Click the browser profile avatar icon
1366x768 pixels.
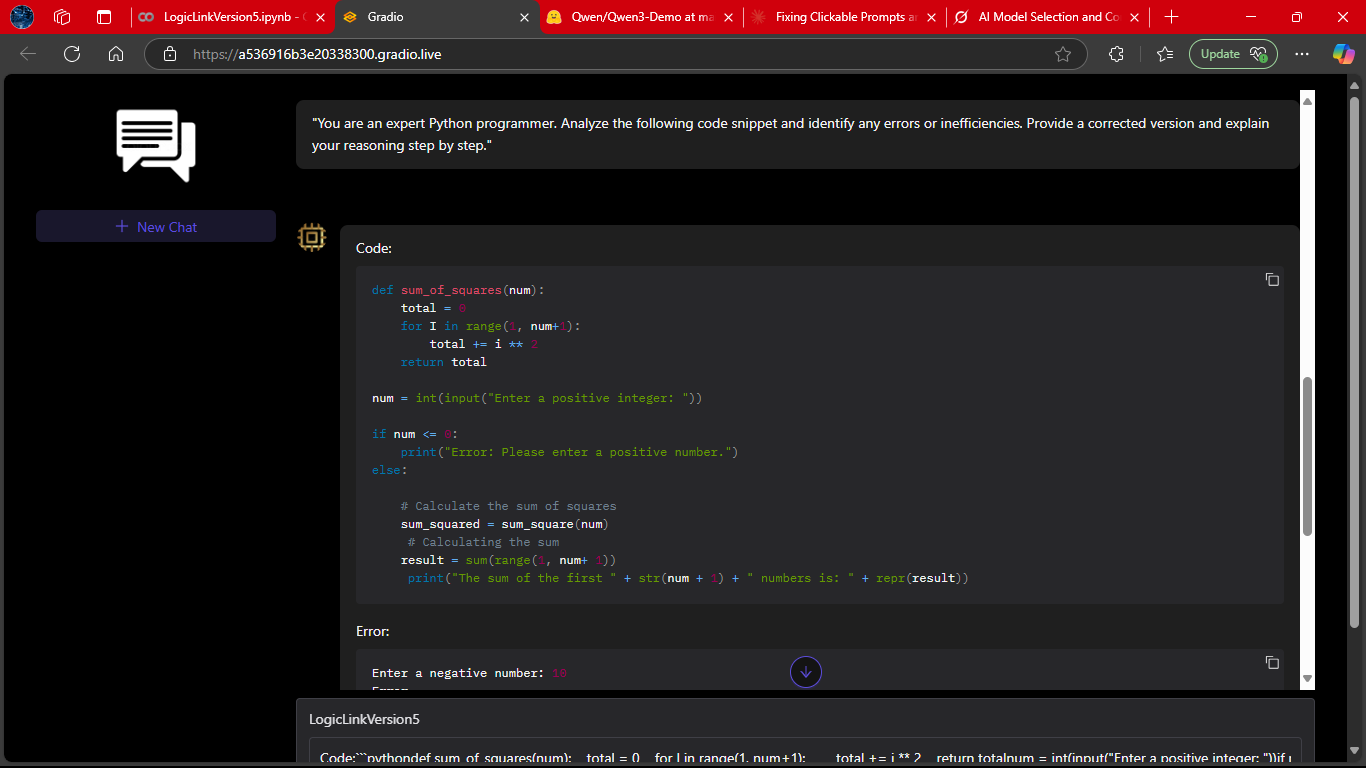coord(21,17)
